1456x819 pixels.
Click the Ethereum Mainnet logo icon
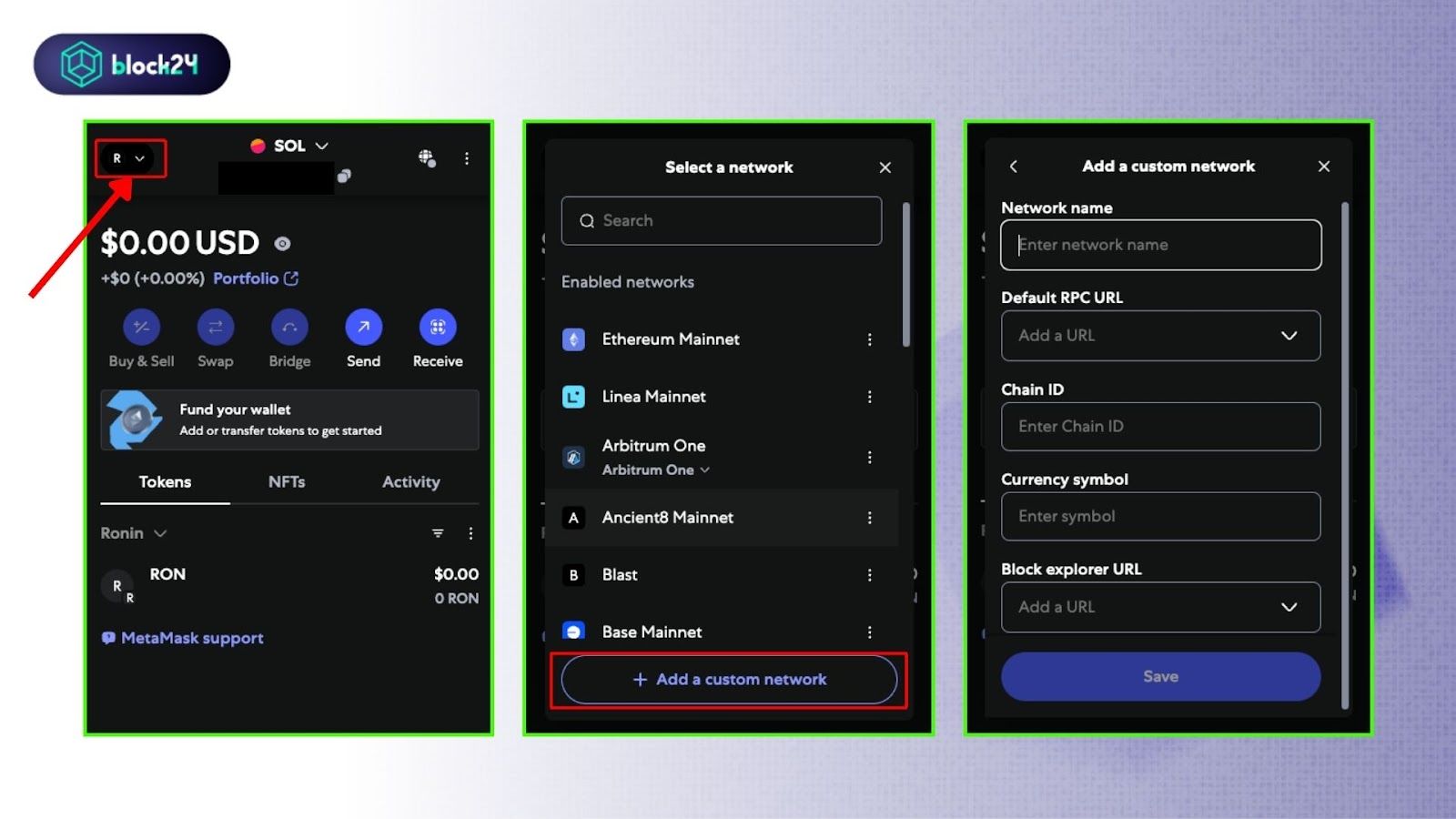pos(573,339)
